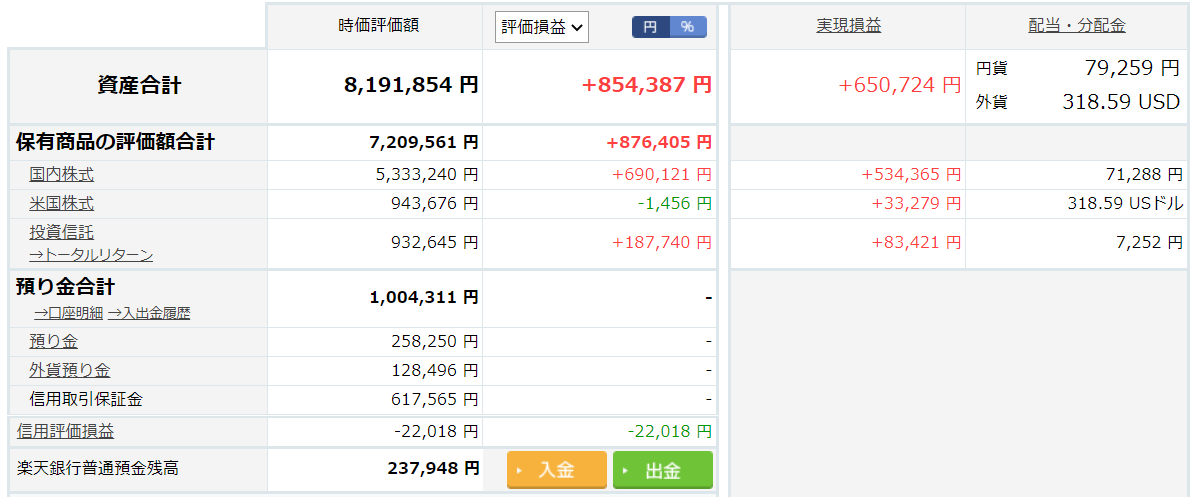Select investment trust gain +187,740 円
1197x497 pixels.
point(662,243)
